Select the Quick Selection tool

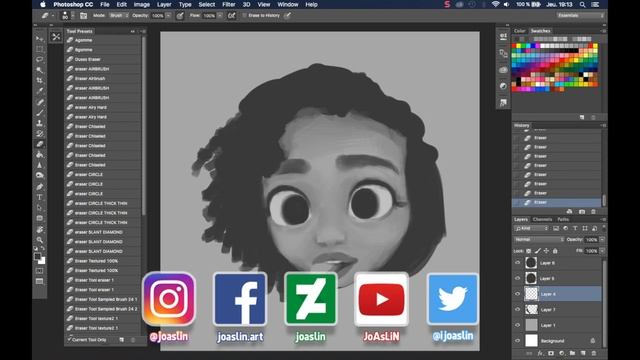(40, 70)
